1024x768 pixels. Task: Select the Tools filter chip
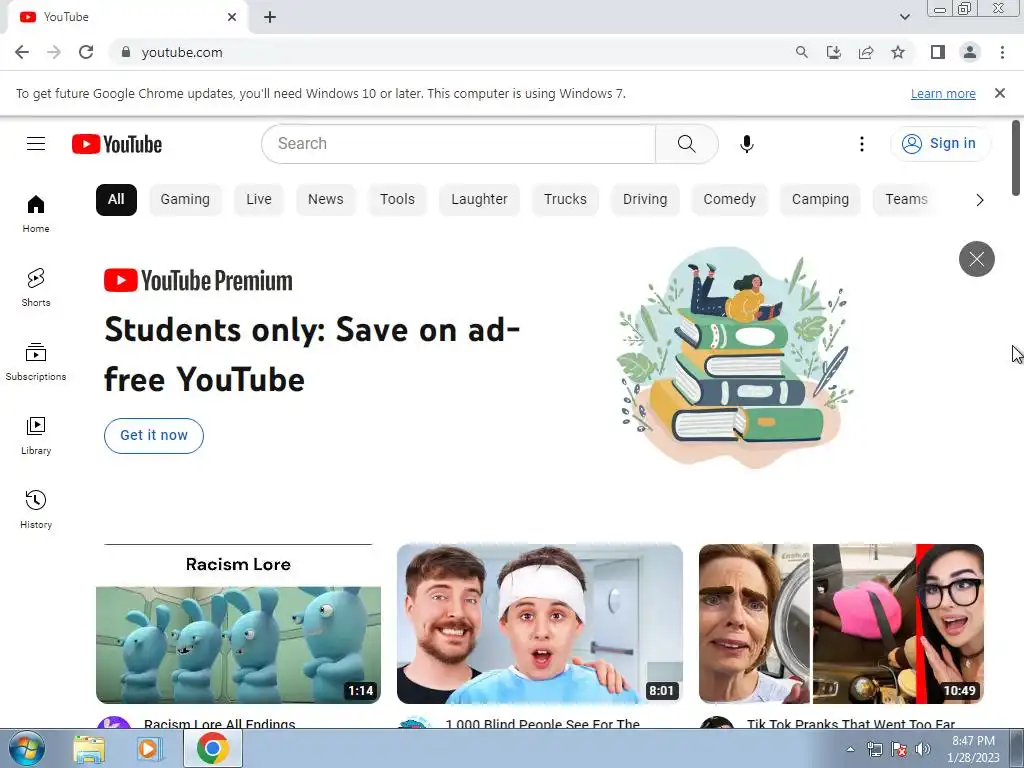point(397,200)
